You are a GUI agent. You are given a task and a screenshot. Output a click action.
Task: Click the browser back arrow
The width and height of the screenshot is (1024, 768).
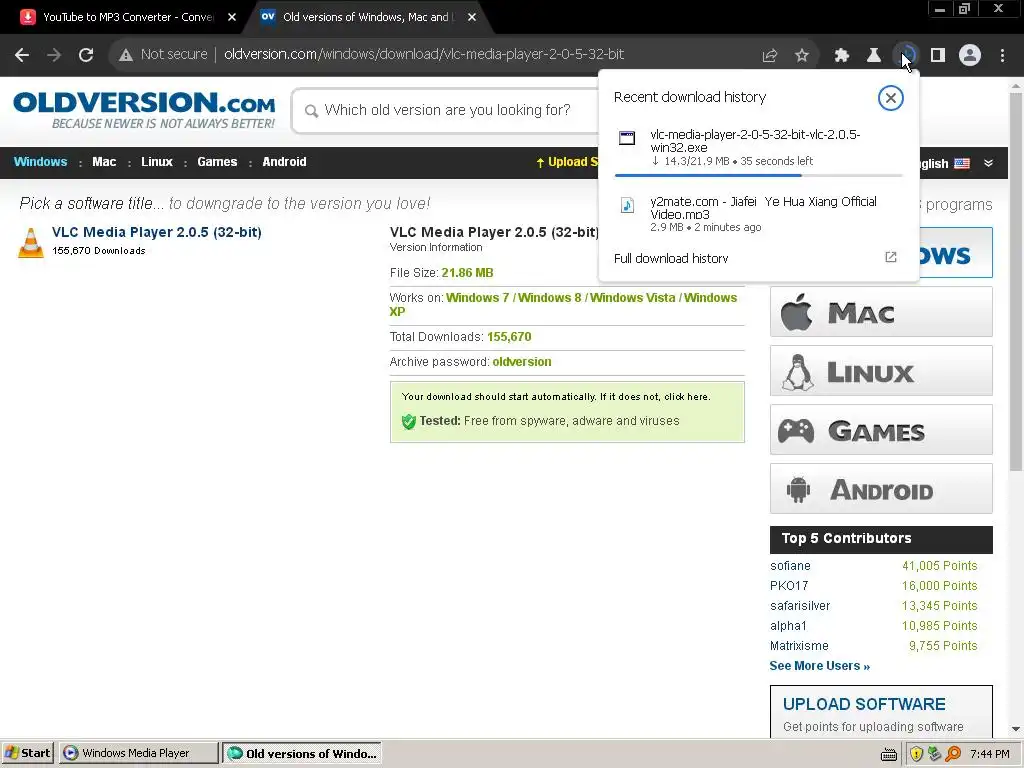(x=22, y=55)
